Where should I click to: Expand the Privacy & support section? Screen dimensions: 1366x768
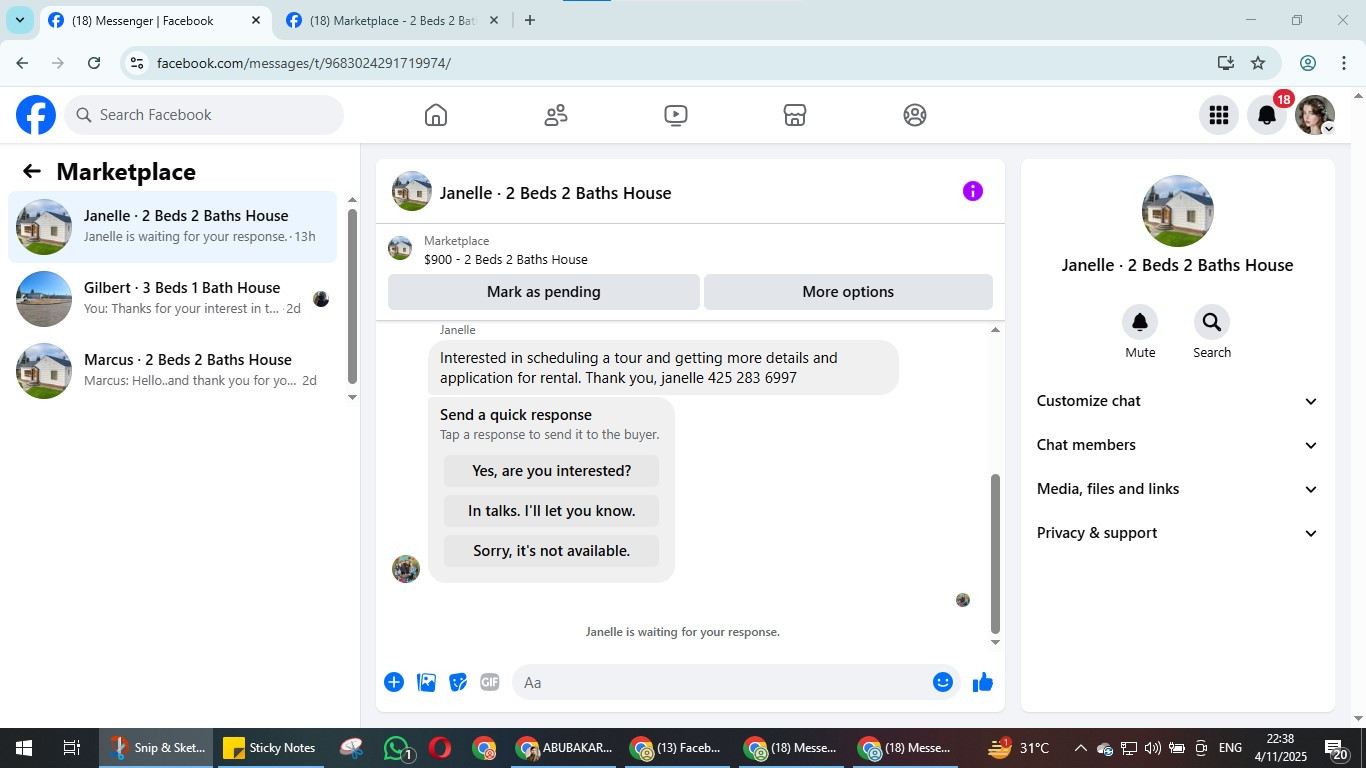[1177, 533]
